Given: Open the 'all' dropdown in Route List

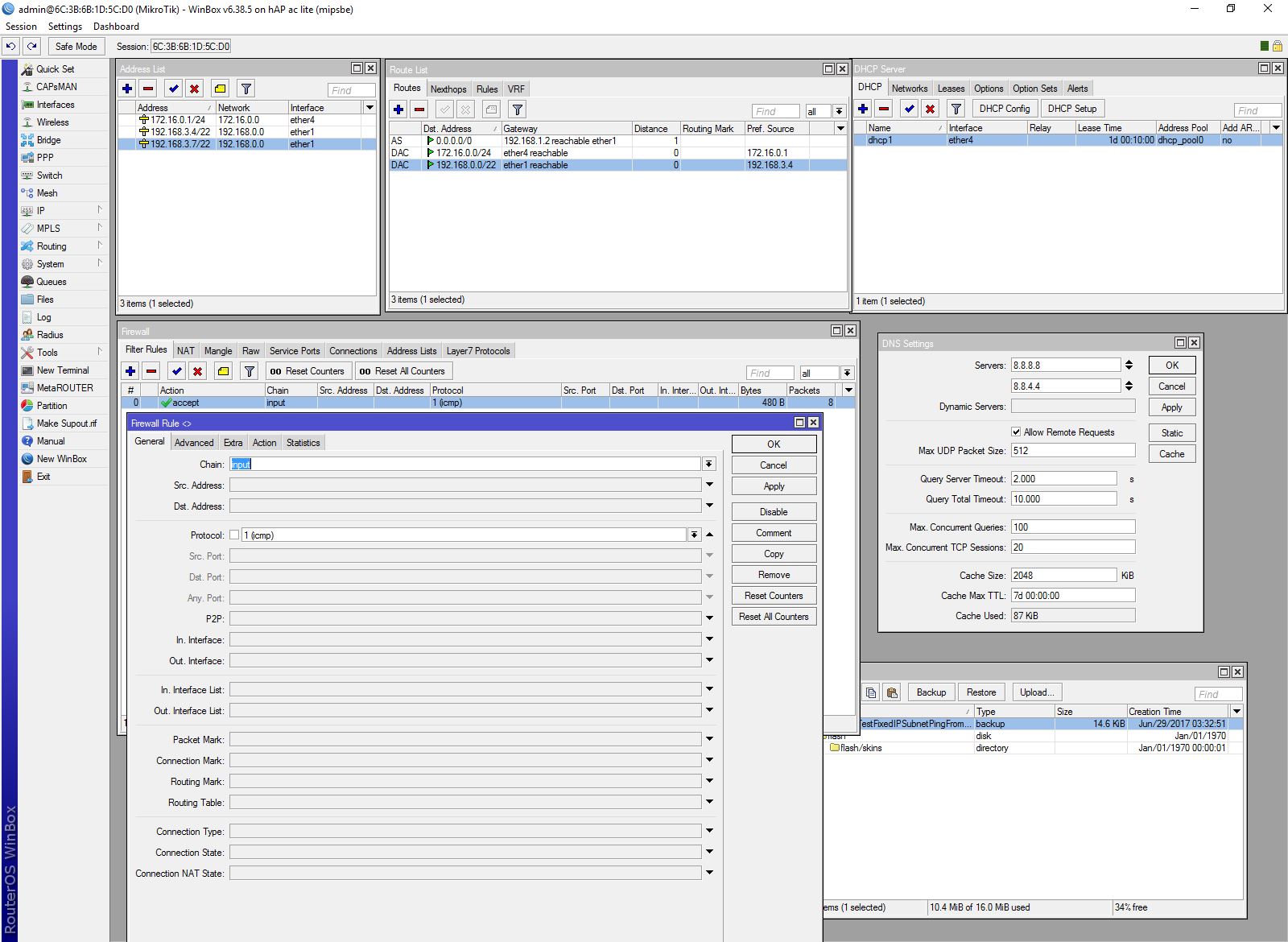Looking at the screenshot, I should [839, 111].
